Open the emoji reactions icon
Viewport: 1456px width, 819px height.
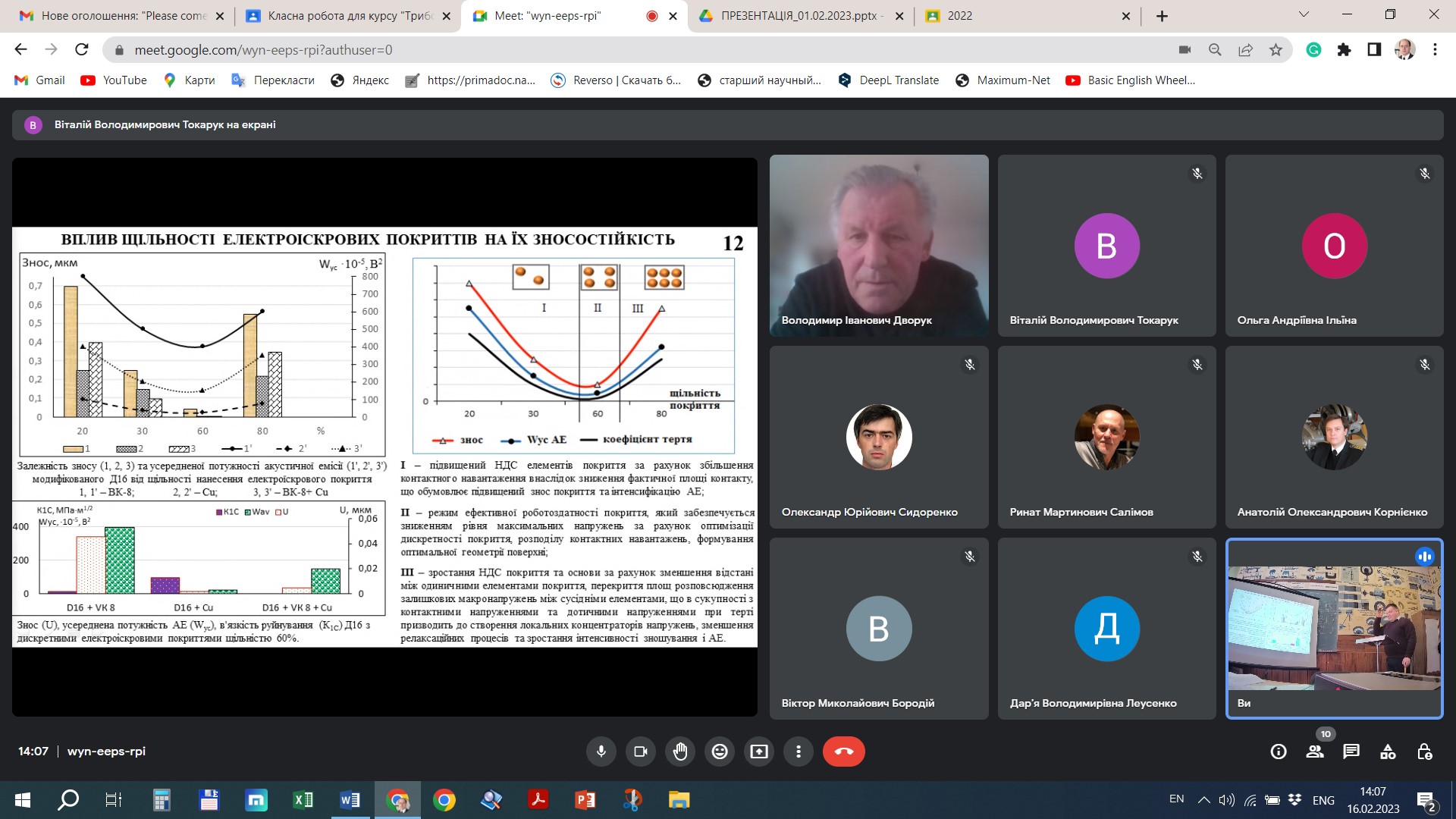[x=720, y=752]
